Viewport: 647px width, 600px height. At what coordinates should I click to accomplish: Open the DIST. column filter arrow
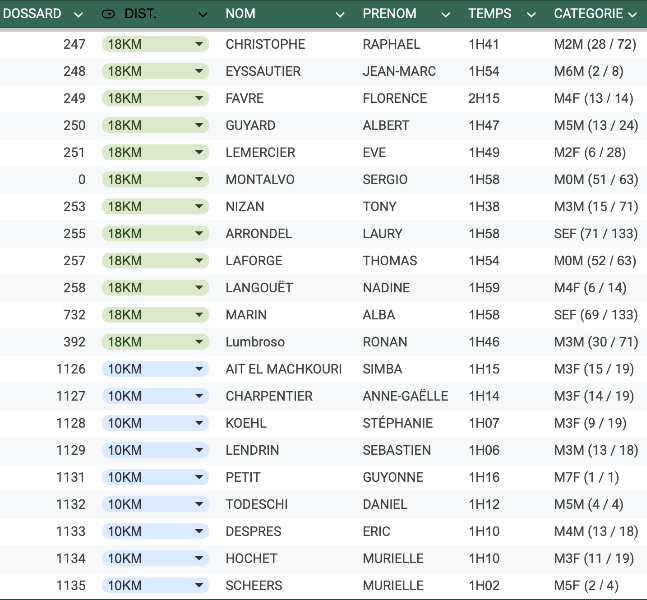point(203,15)
